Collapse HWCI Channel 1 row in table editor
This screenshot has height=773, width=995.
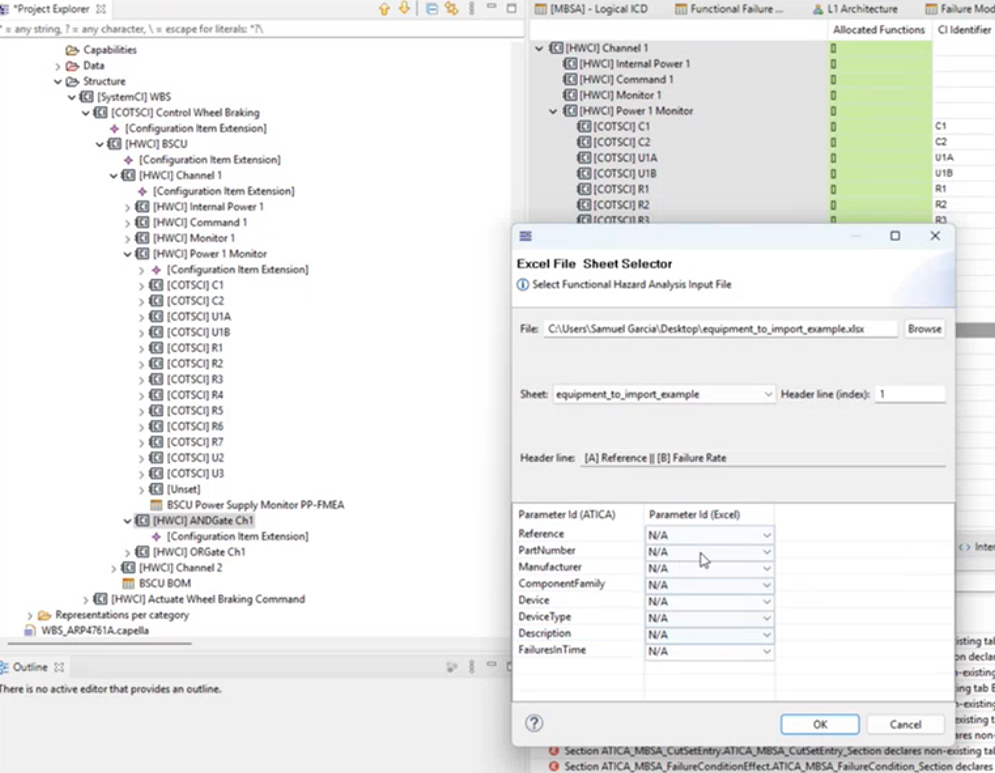tap(539, 48)
